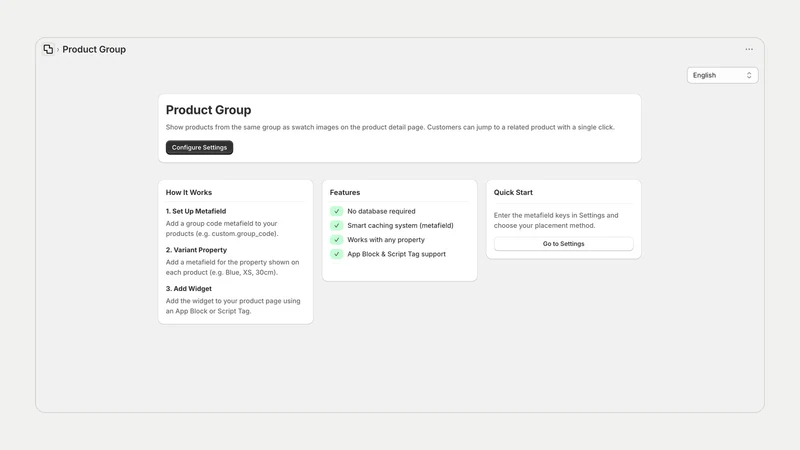Click the Configure Settings button

(199, 147)
